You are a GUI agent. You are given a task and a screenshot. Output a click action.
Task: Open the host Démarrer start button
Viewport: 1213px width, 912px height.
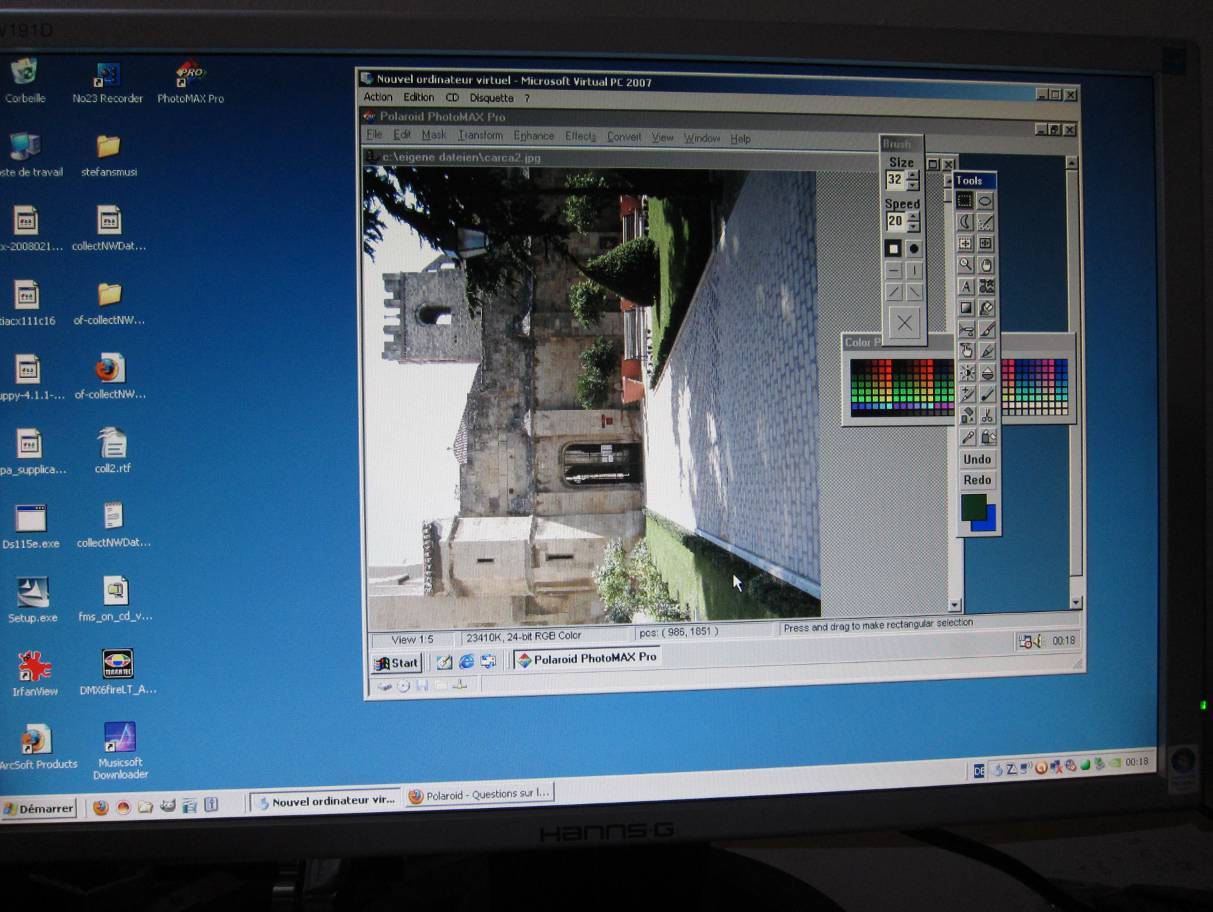[39, 808]
